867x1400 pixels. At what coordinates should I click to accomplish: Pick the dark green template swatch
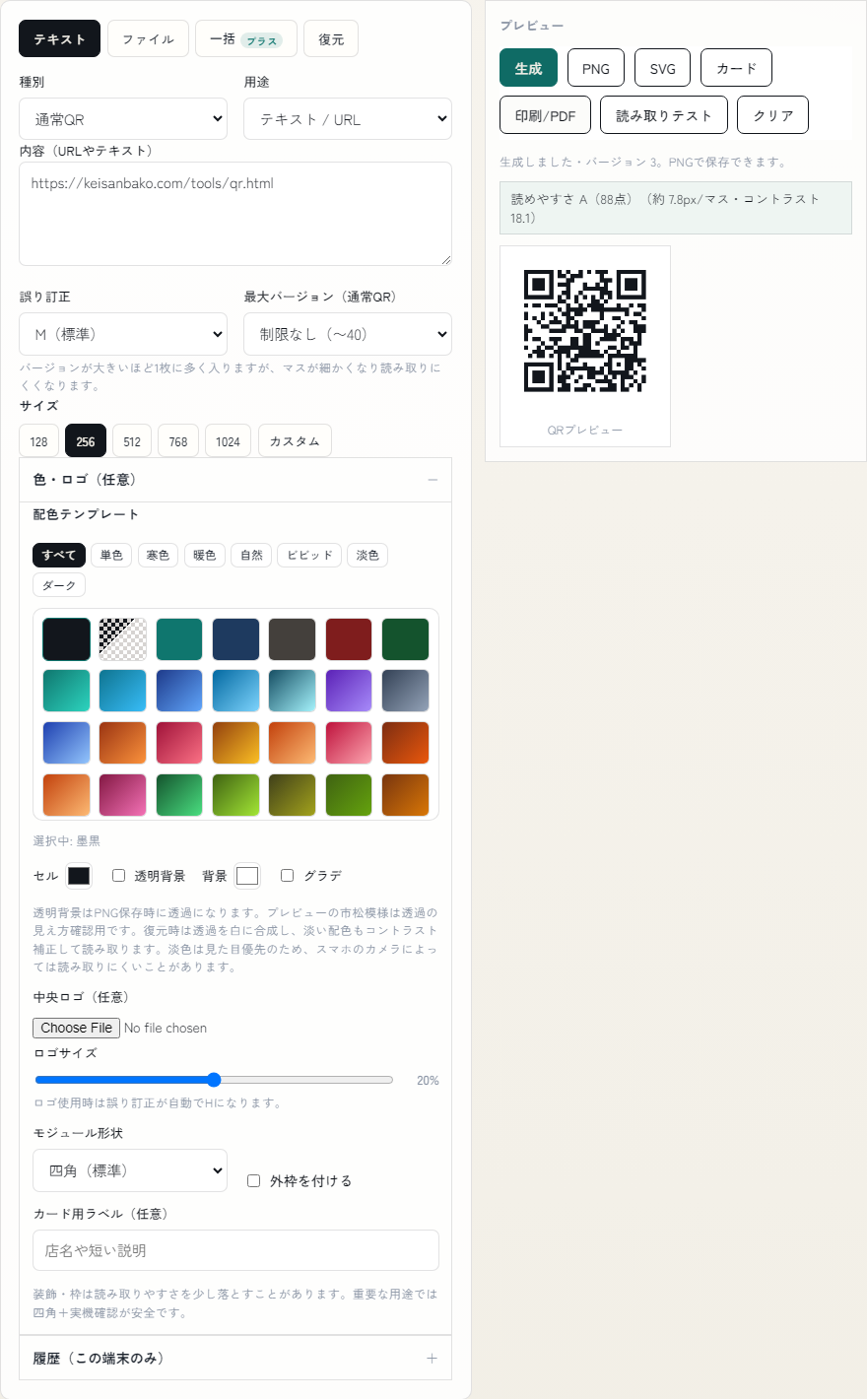click(405, 639)
